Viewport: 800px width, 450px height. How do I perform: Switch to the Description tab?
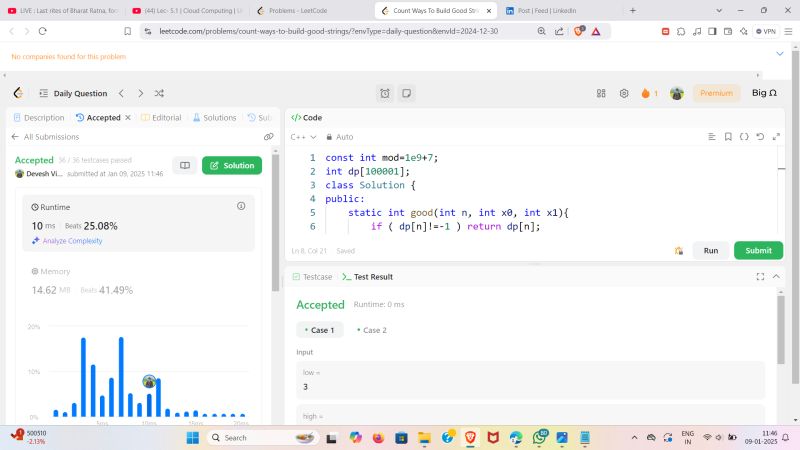[39, 117]
